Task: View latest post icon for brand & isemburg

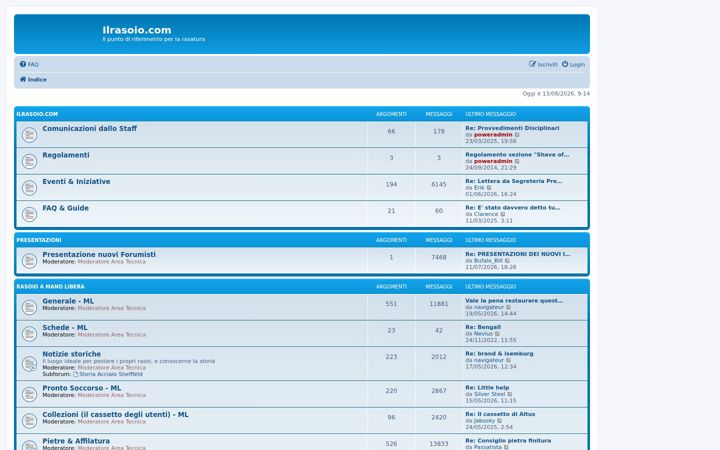Action: click(x=508, y=360)
